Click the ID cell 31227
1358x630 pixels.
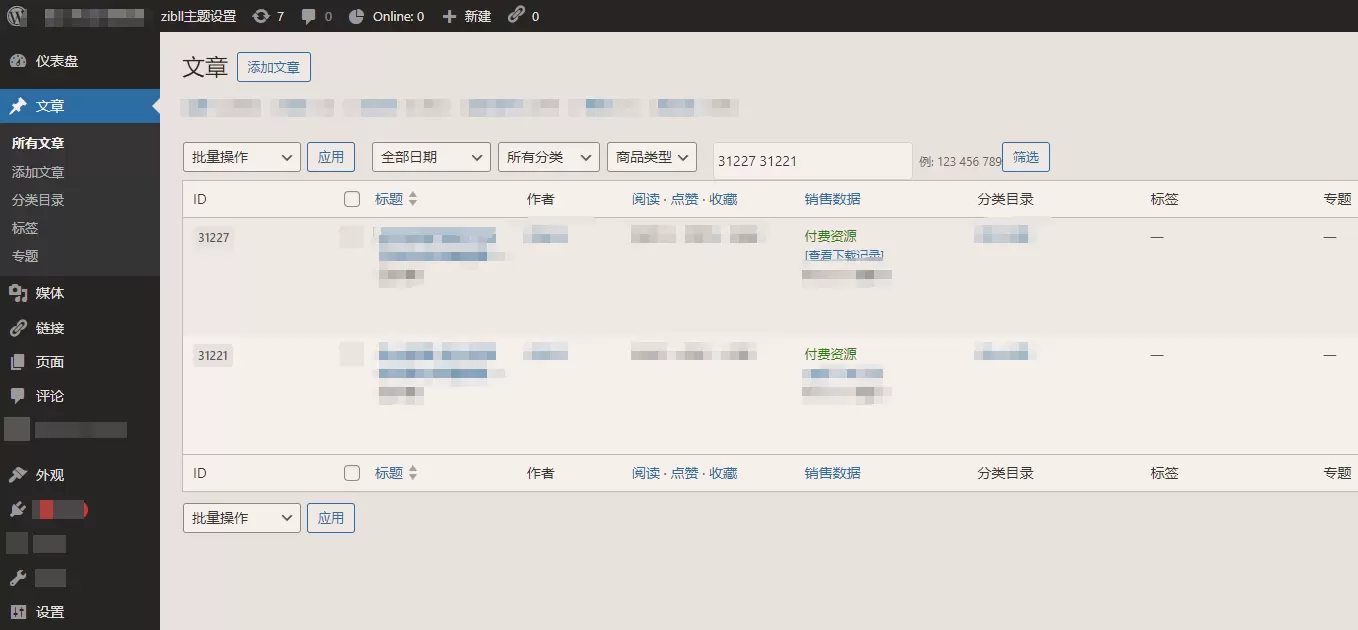(x=213, y=238)
